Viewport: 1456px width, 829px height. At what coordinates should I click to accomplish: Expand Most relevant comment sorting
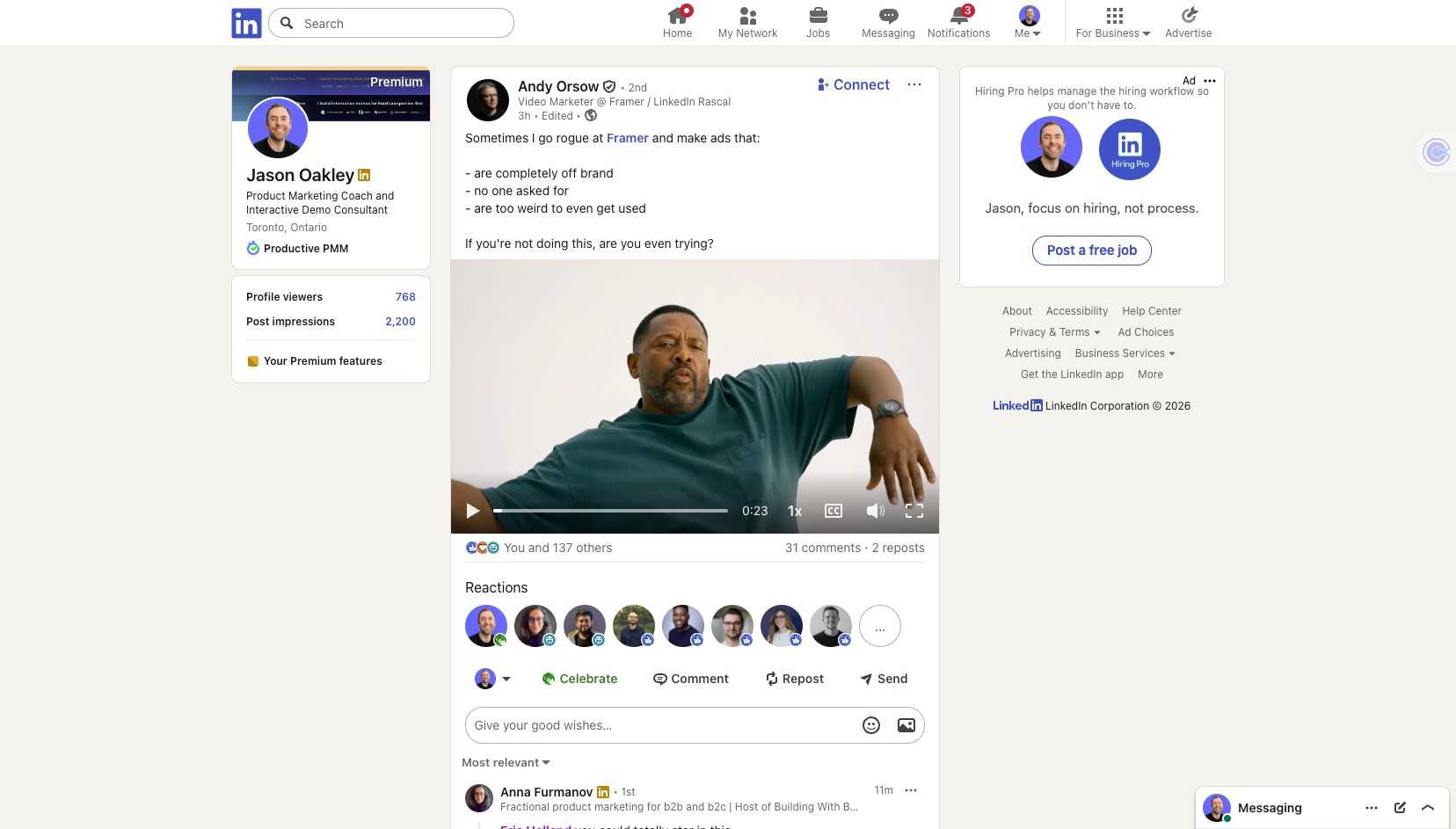[506, 762]
